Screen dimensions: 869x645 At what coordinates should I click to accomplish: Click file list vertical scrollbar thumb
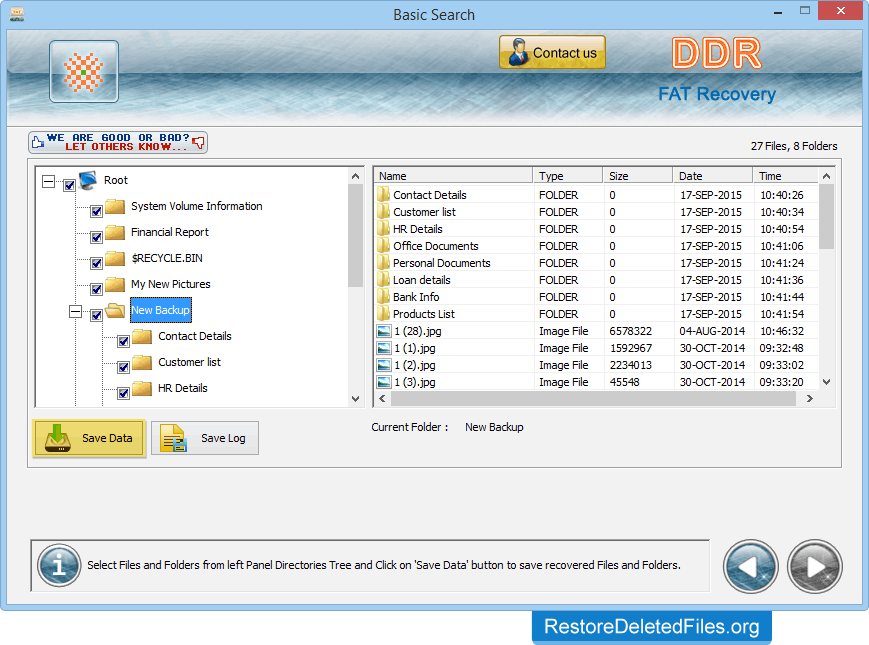pyautogui.click(x=826, y=217)
